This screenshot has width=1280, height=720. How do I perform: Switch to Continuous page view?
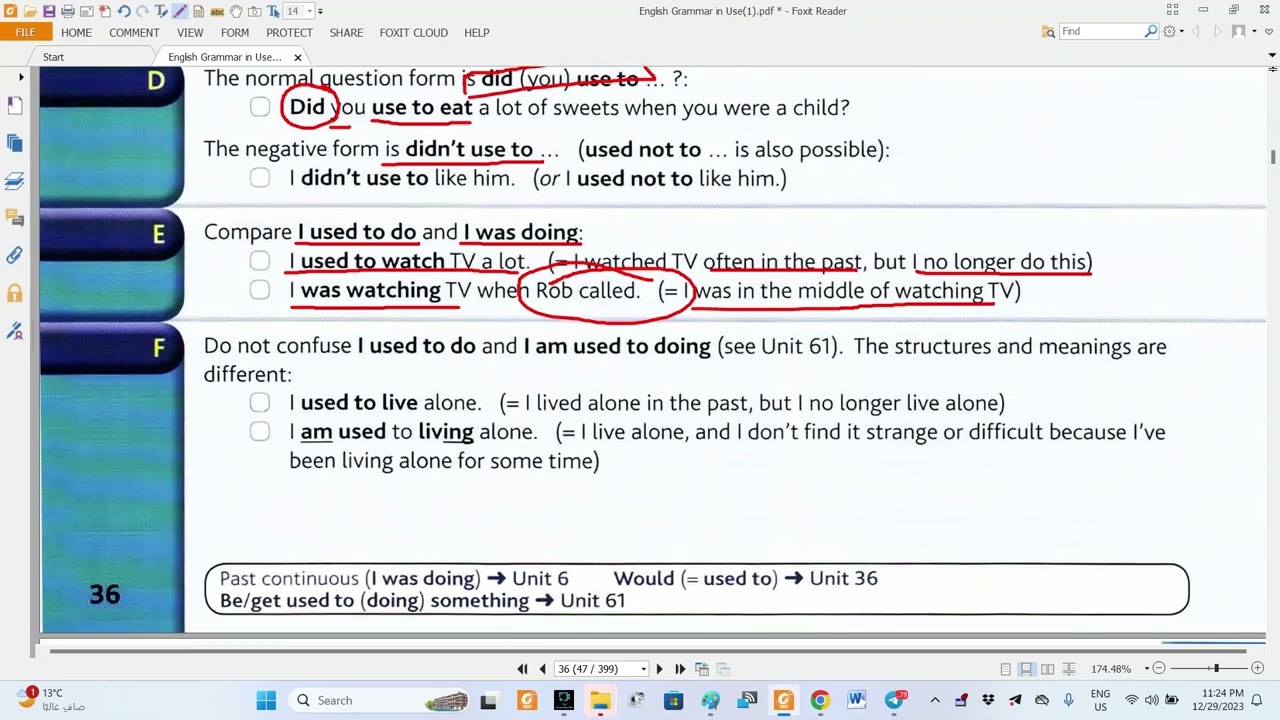coord(1026,668)
